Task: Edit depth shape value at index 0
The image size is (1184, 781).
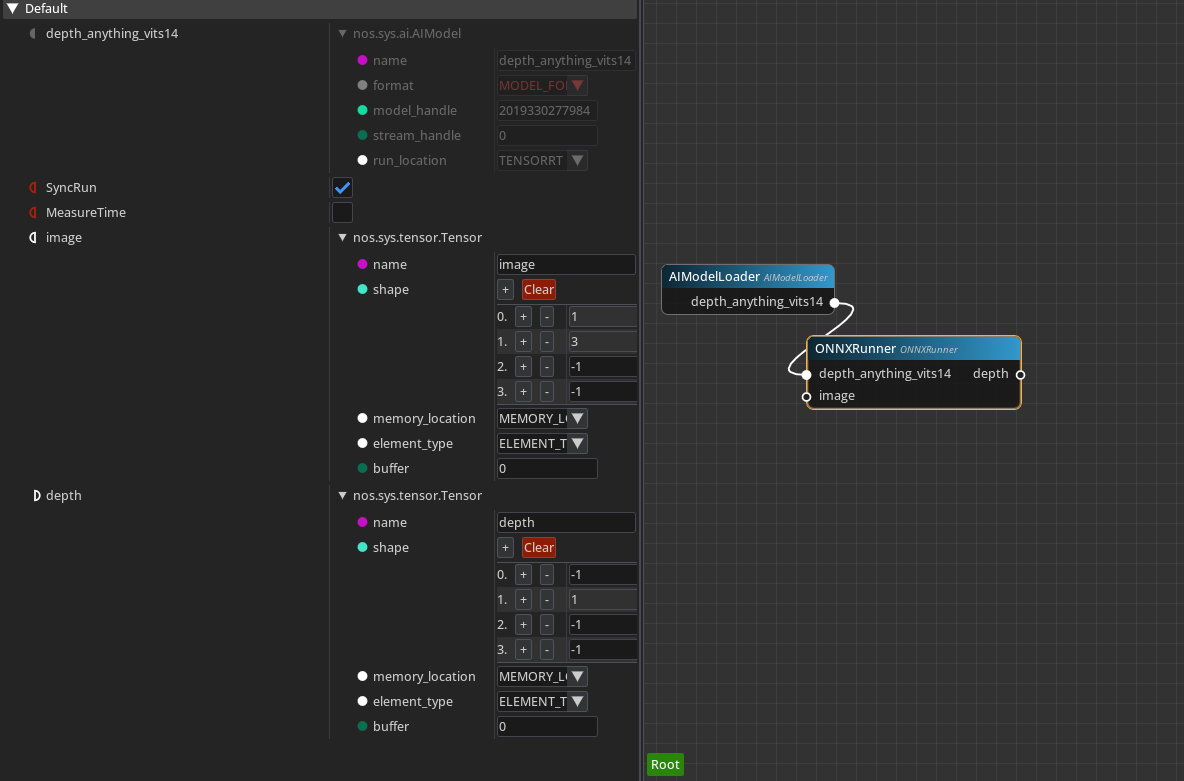Action: 603,575
